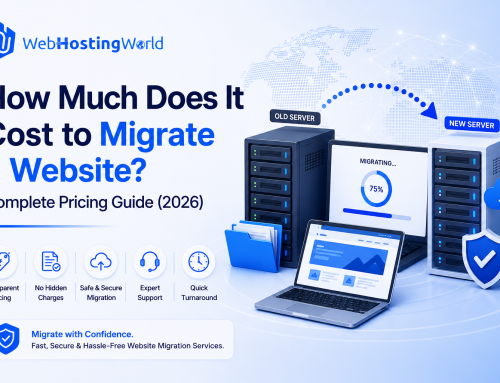Click the large shield with checkmark
The width and height of the screenshot is (500, 383).
482,258
